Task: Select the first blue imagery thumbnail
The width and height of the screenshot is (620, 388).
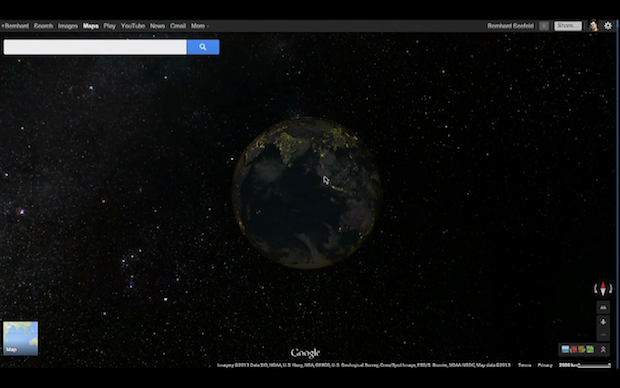Action: pos(565,349)
